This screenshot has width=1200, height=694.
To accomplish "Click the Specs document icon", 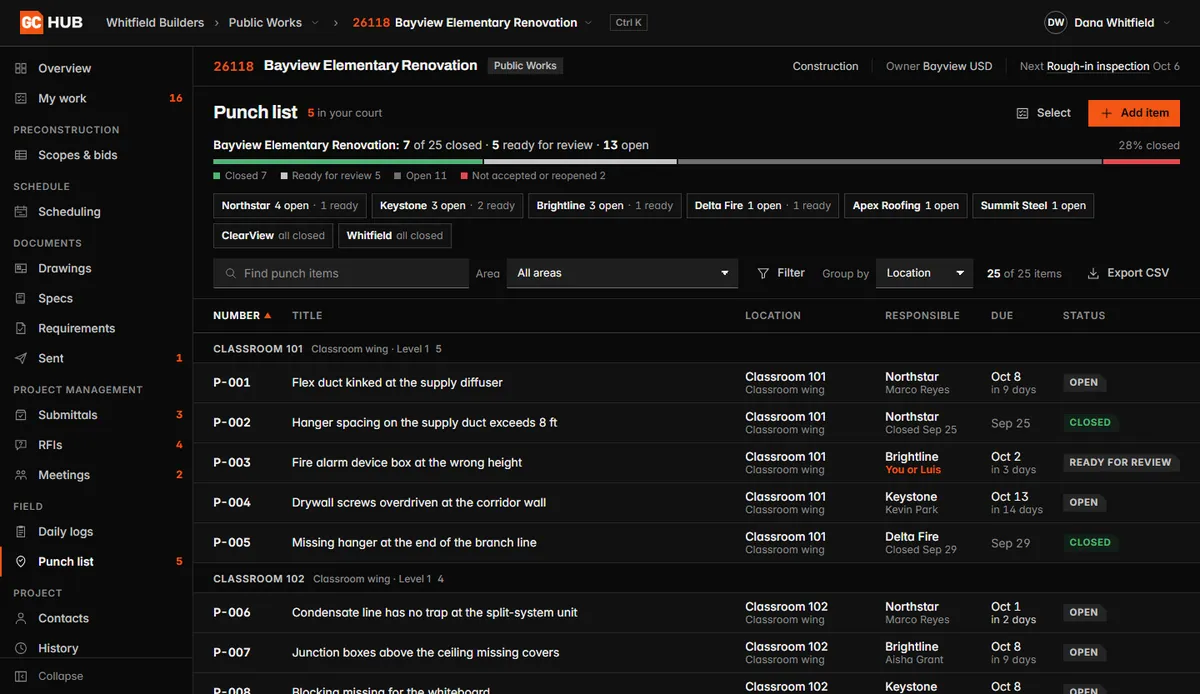I will click(x=21, y=298).
